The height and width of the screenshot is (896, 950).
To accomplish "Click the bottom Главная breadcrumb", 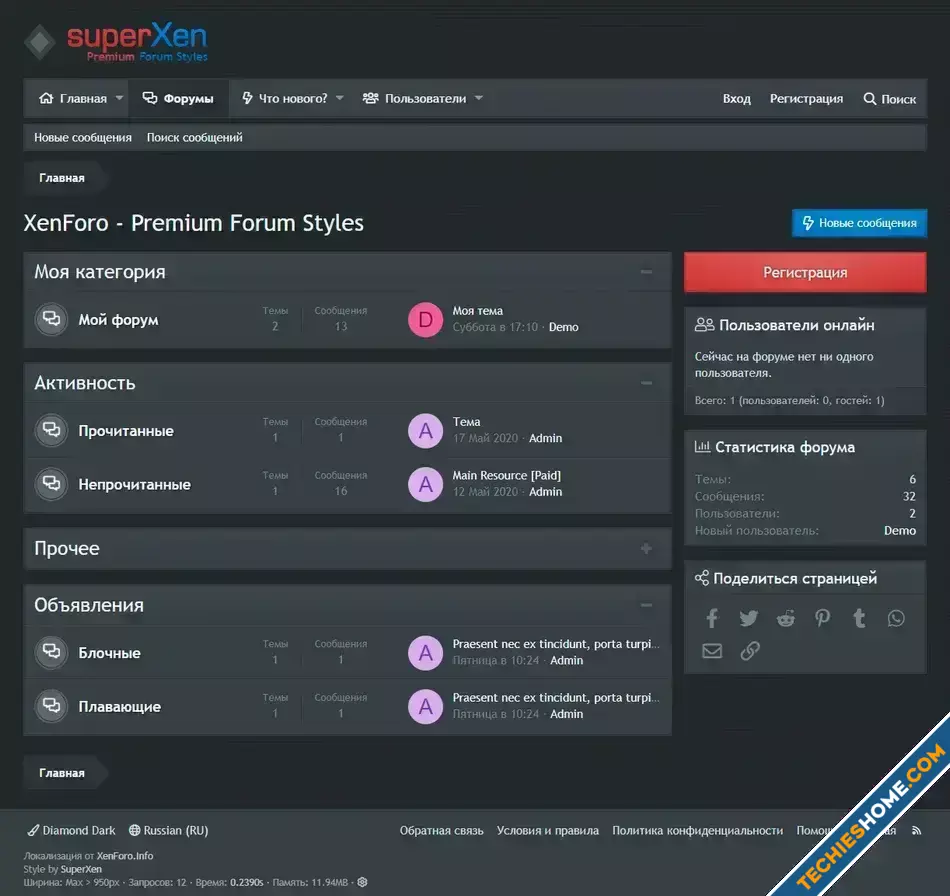I will (62, 773).
